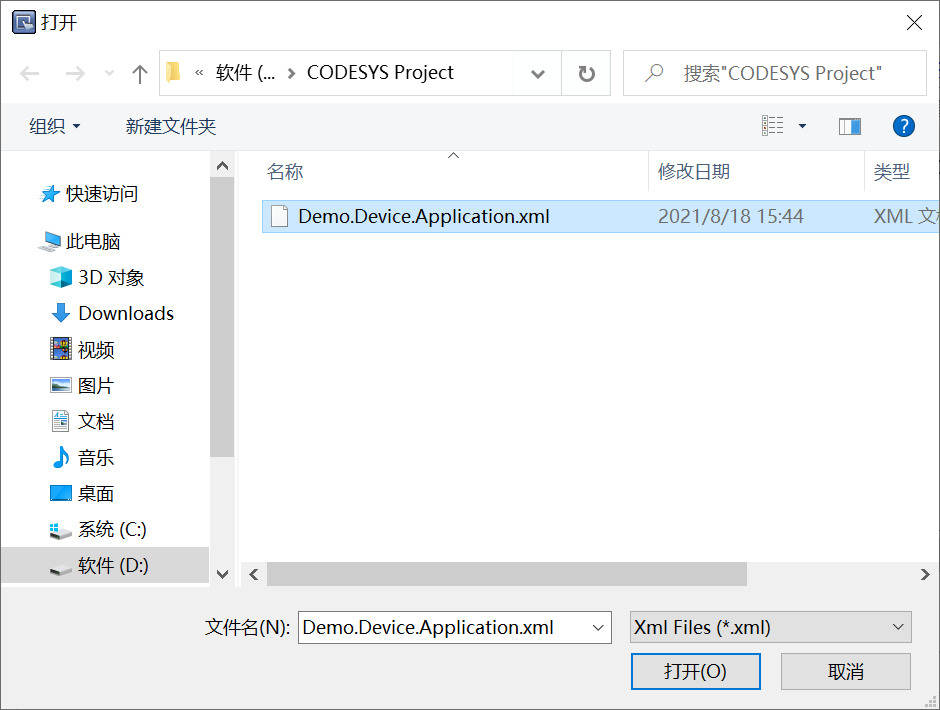Open the file type dropdown Xml Files

pyautogui.click(x=770, y=627)
